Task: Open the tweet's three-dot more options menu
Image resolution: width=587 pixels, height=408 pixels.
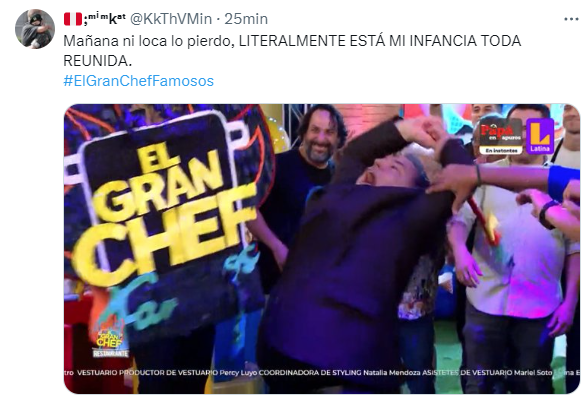Action: (x=571, y=19)
